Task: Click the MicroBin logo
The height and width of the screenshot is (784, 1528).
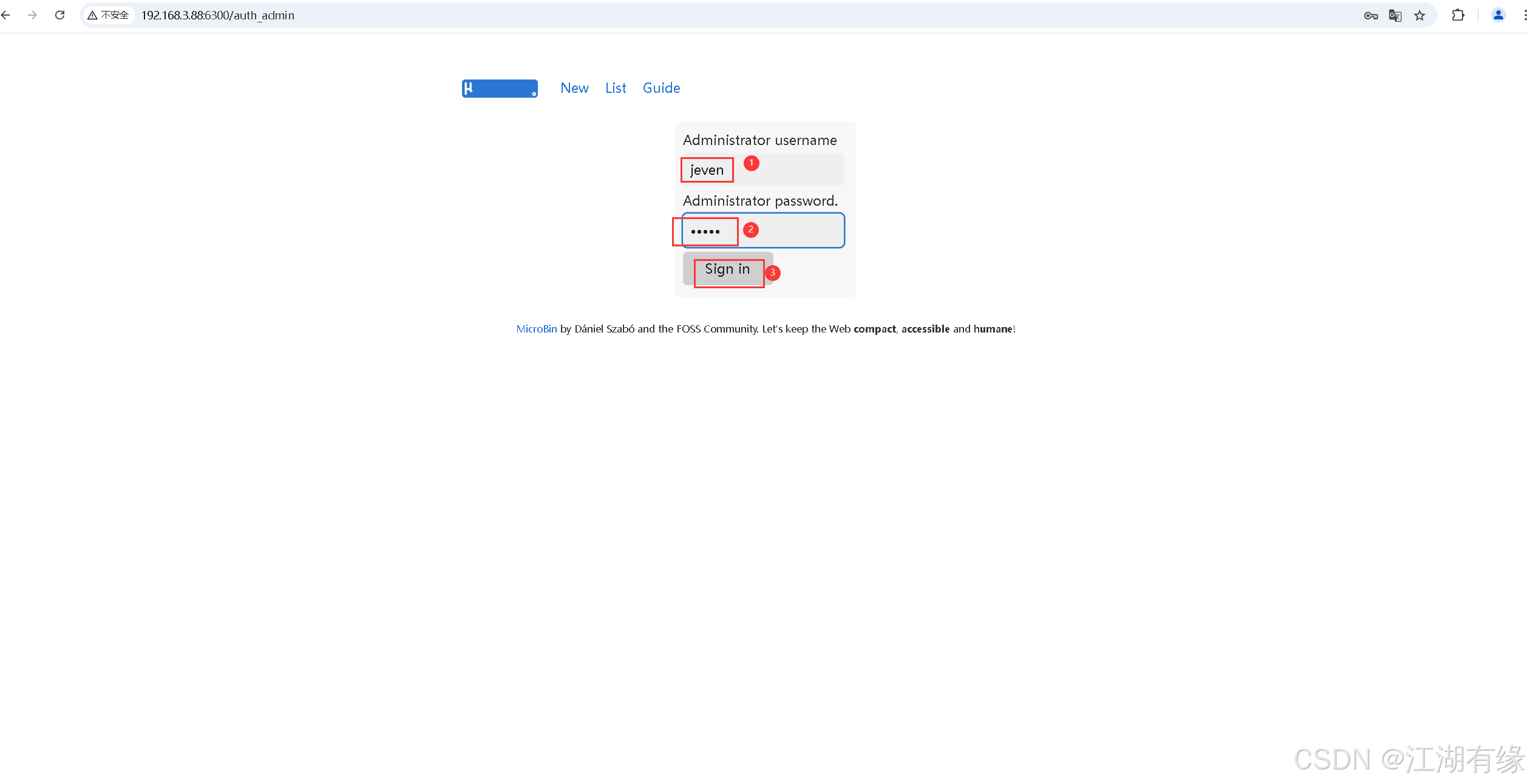Action: click(x=499, y=89)
